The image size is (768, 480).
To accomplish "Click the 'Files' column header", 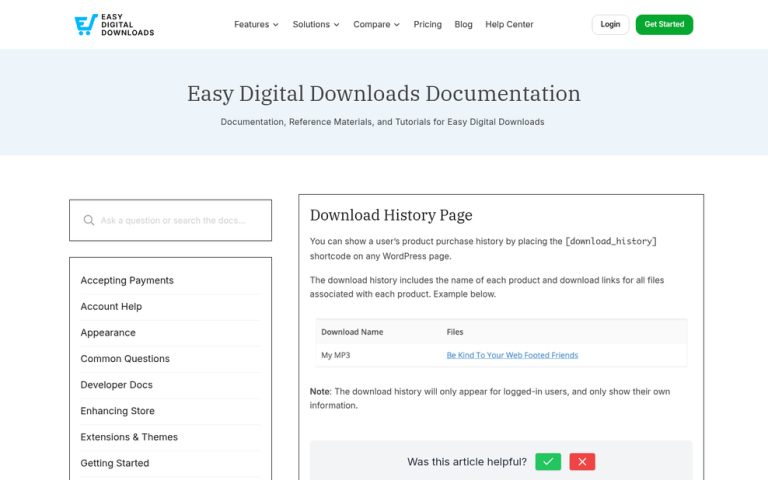I will pyautogui.click(x=455, y=332).
